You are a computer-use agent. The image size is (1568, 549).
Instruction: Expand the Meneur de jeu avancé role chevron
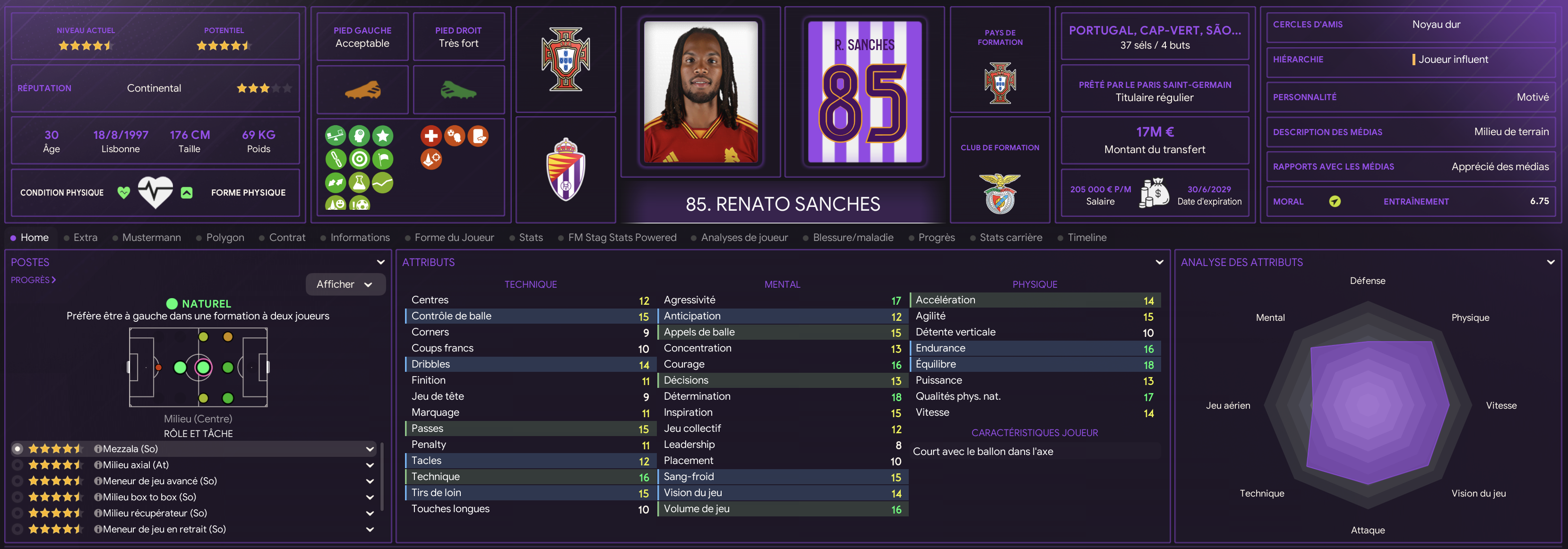(x=370, y=481)
